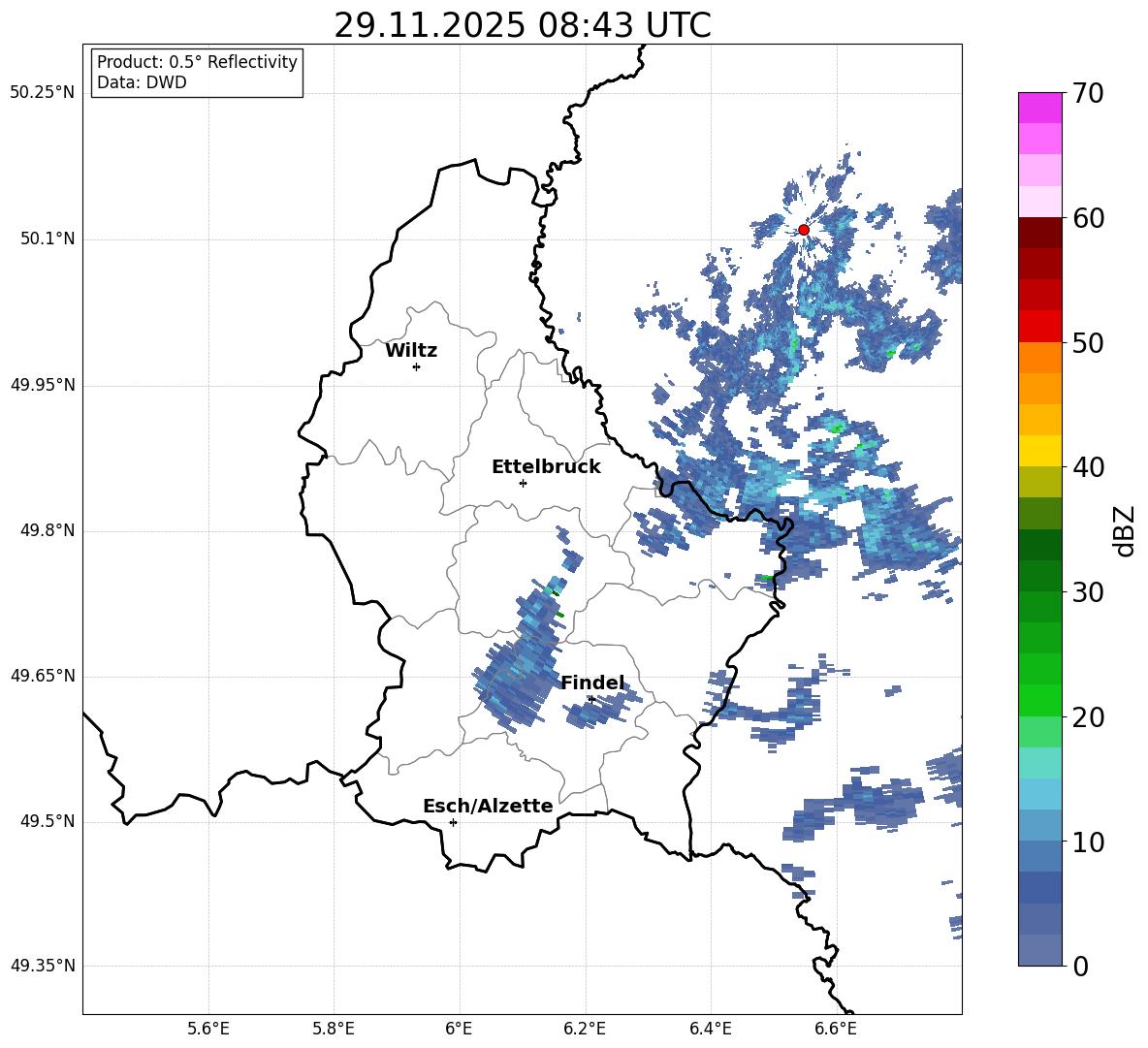Click the orange colorbar segment below 50
Image resolution: width=1148 pixels, height=1048 pixels.
(1039, 358)
